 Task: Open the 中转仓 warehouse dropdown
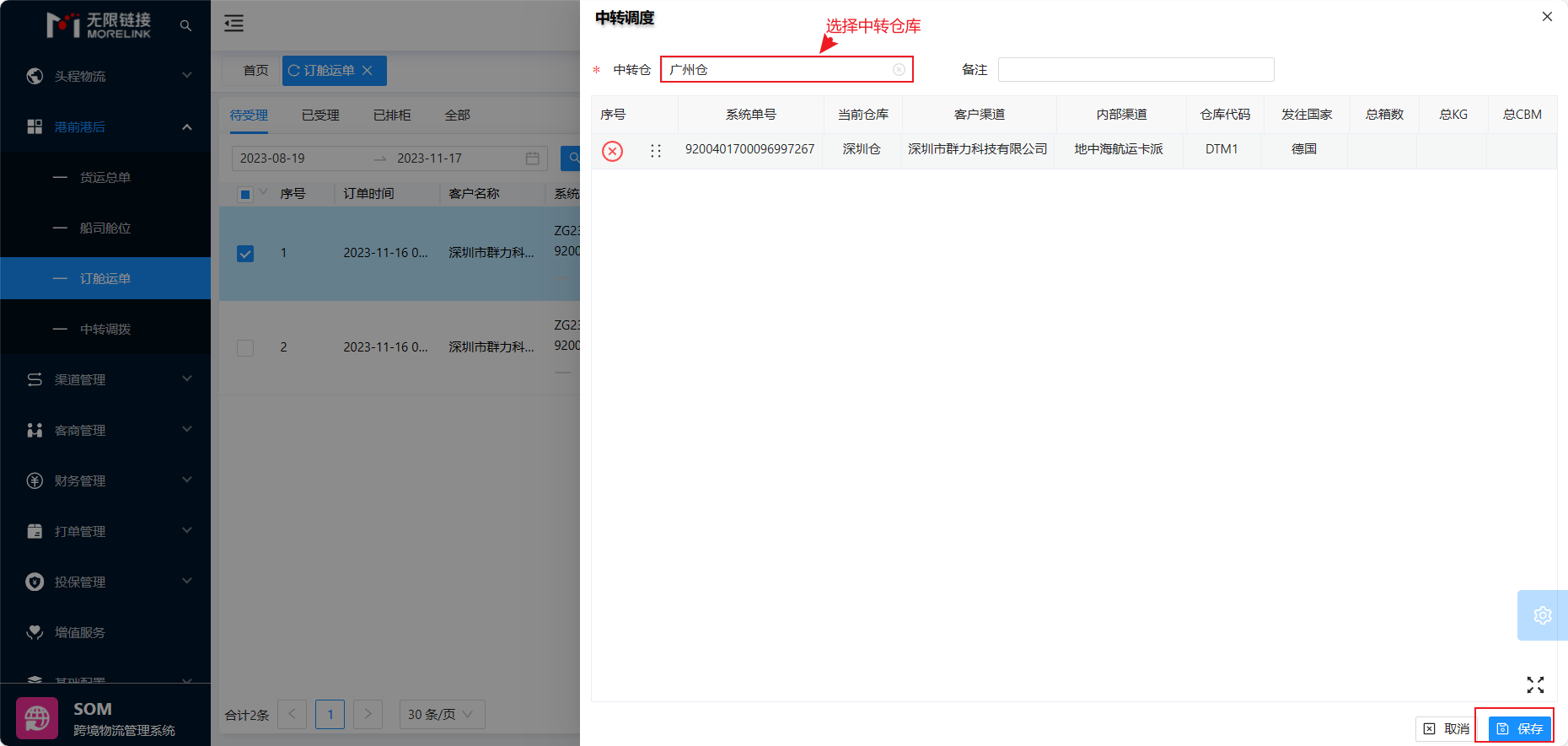(787, 69)
